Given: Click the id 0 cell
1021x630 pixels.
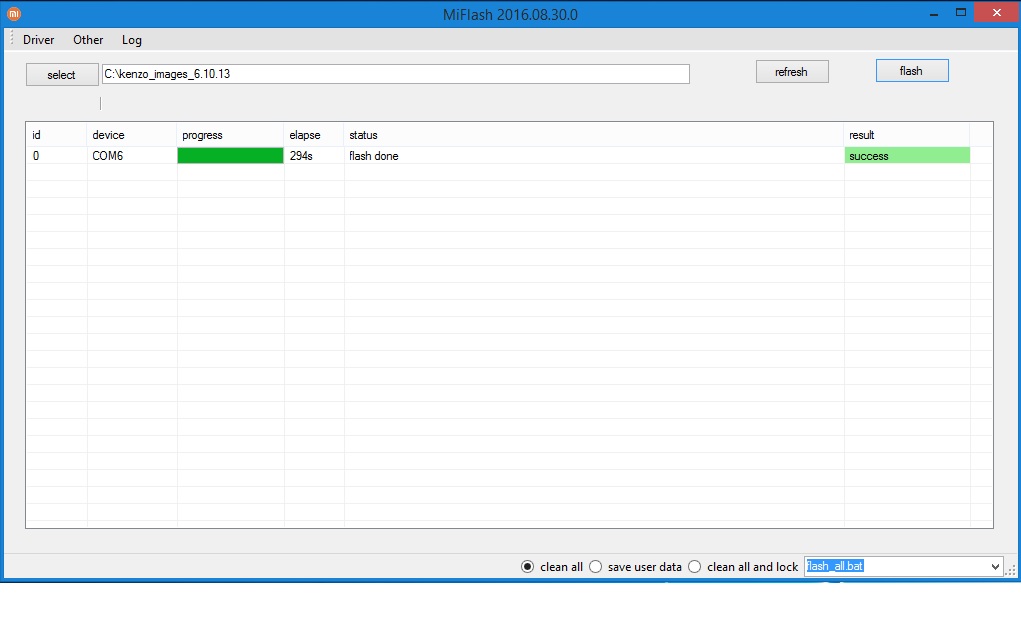Looking at the screenshot, I should click(57, 156).
